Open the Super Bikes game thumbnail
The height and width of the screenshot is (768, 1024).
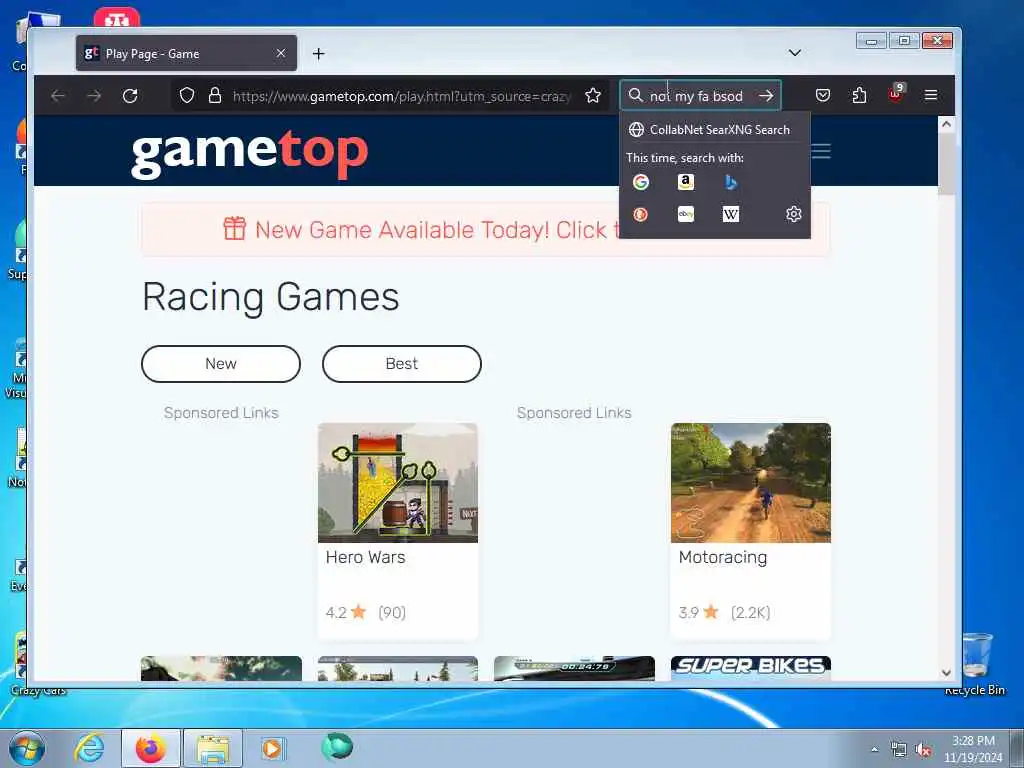751,668
